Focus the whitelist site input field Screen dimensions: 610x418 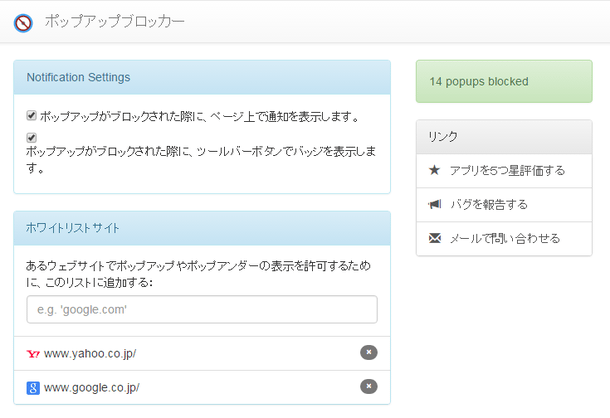202,309
